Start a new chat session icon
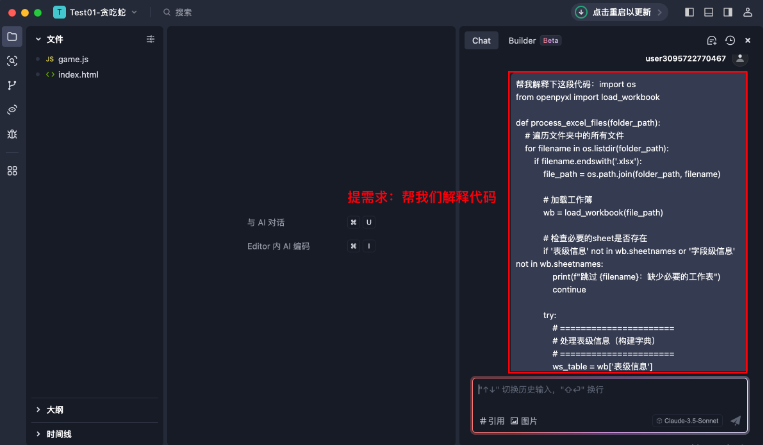 pyautogui.click(x=711, y=41)
